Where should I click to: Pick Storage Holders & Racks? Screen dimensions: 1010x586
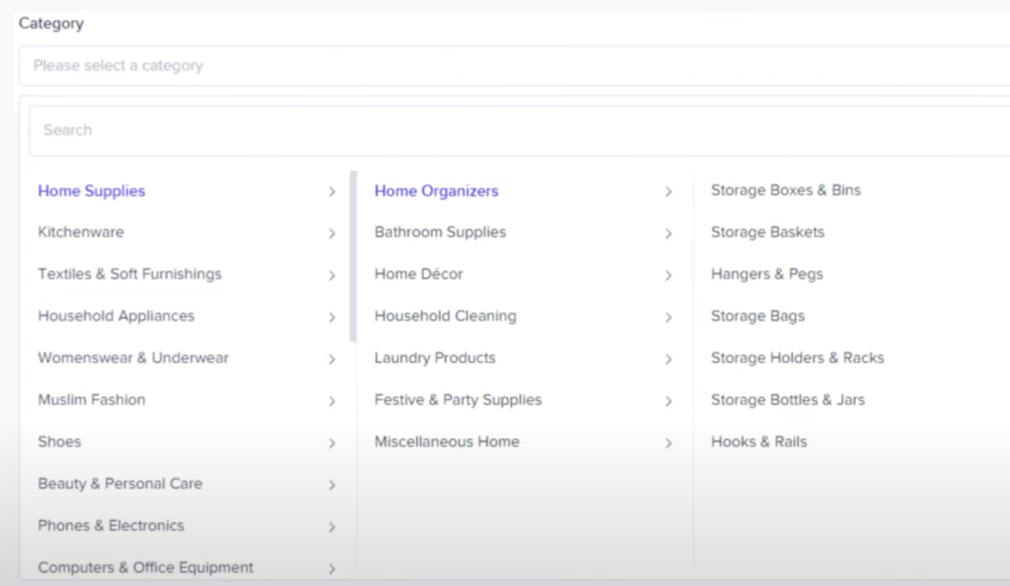point(797,358)
